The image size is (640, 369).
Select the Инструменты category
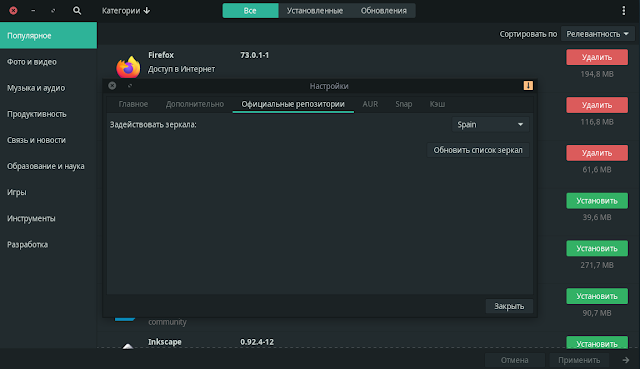pos(48,218)
